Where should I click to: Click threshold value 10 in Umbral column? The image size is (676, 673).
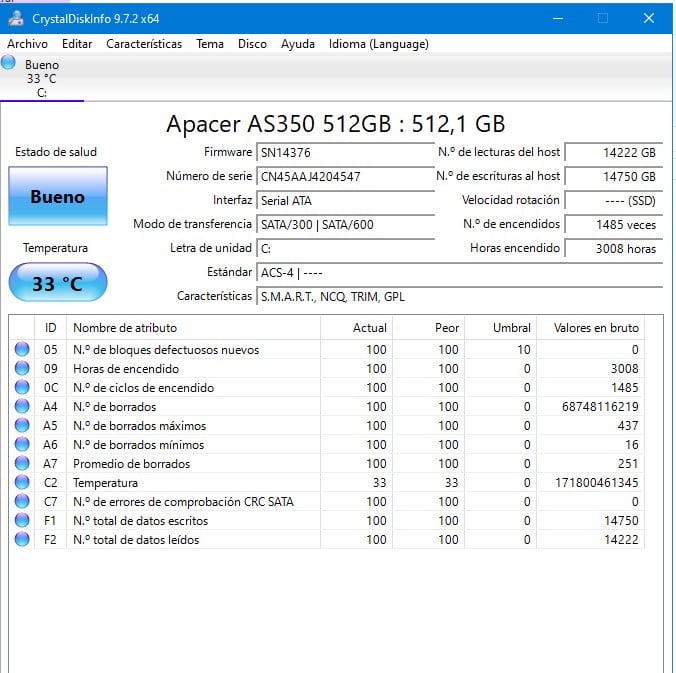click(524, 350)
